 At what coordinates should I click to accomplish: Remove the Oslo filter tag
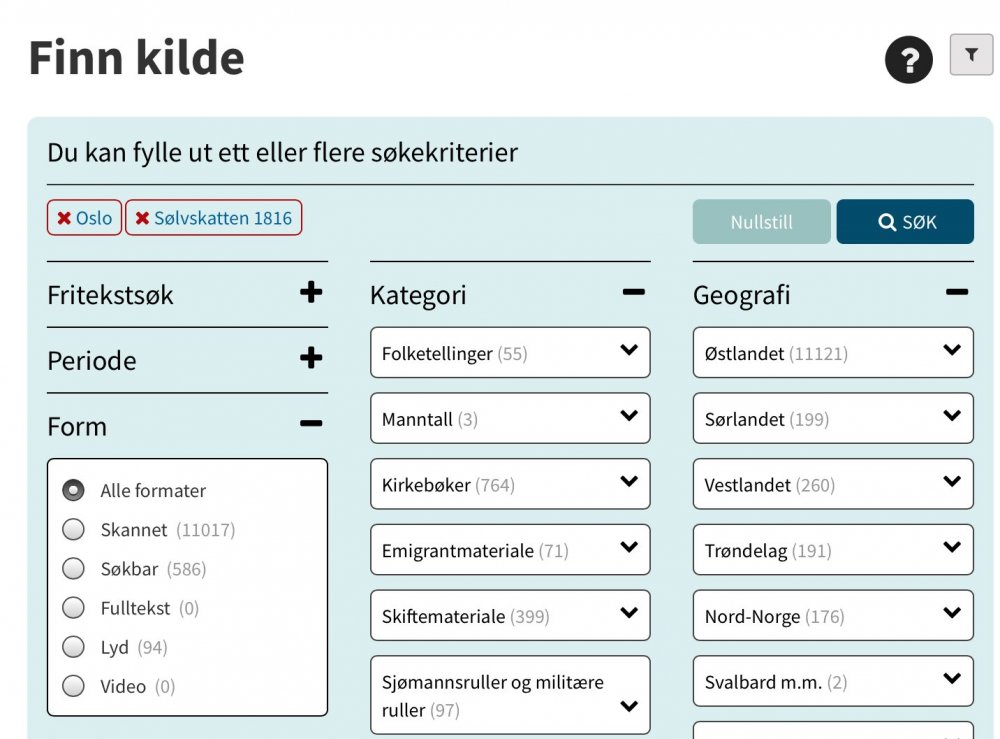tap(65, 218)
